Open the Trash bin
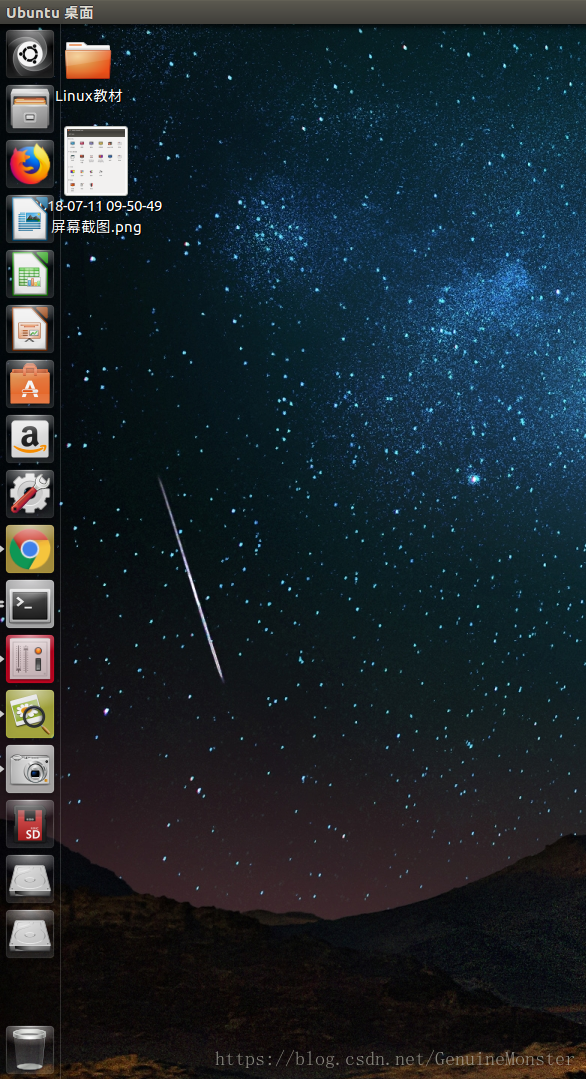The height and width of the screenshot is (1079, 586). coord(30,1049)
